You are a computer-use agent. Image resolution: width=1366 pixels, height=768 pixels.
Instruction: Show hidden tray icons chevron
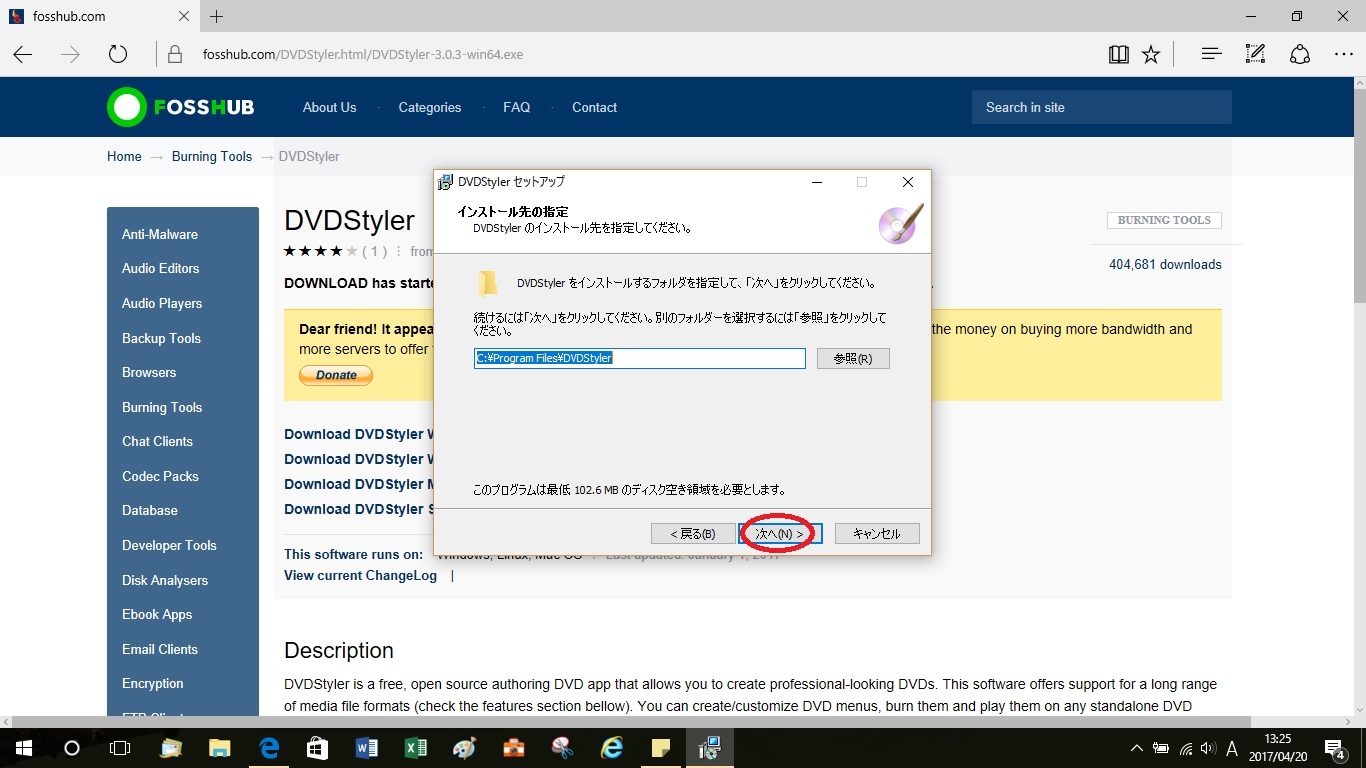pyautogui.click(x=1137, y=748)
